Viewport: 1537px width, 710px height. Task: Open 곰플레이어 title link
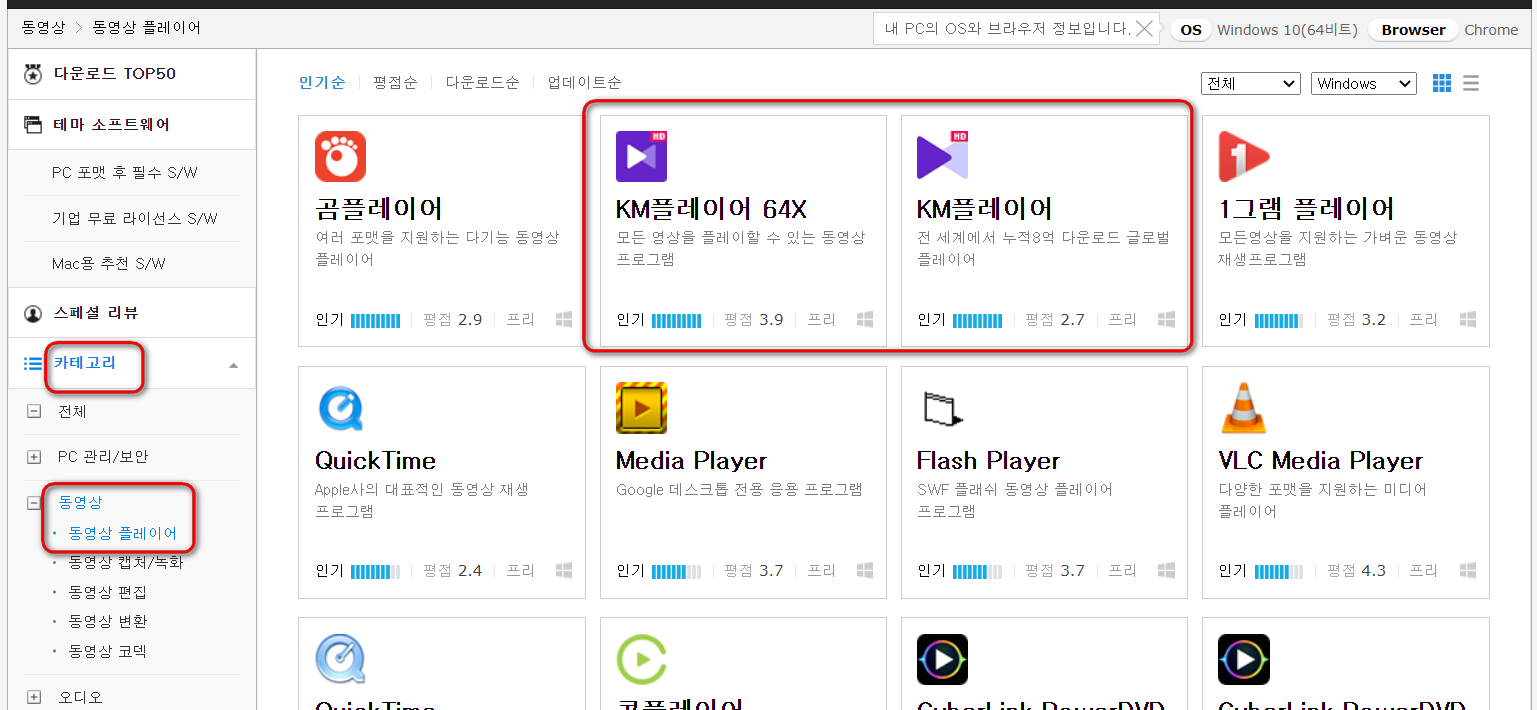pos(379,209)
